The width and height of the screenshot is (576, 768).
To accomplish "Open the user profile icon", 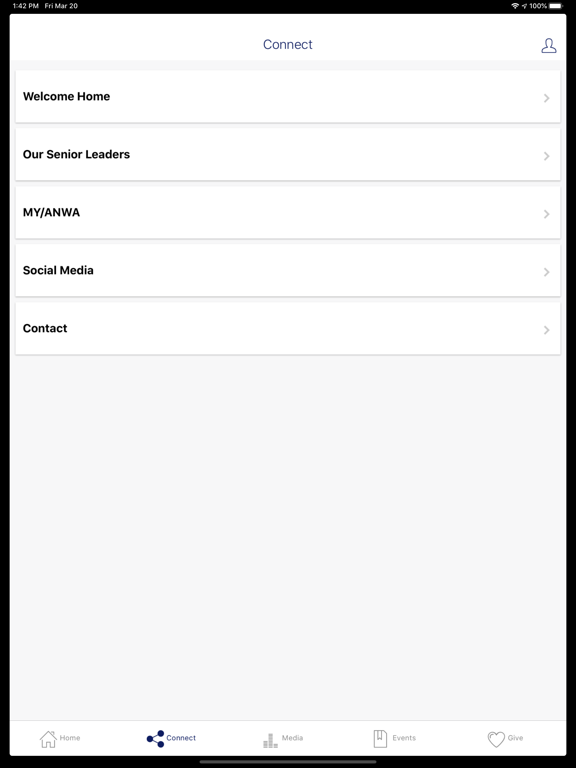I will [549, 46].
